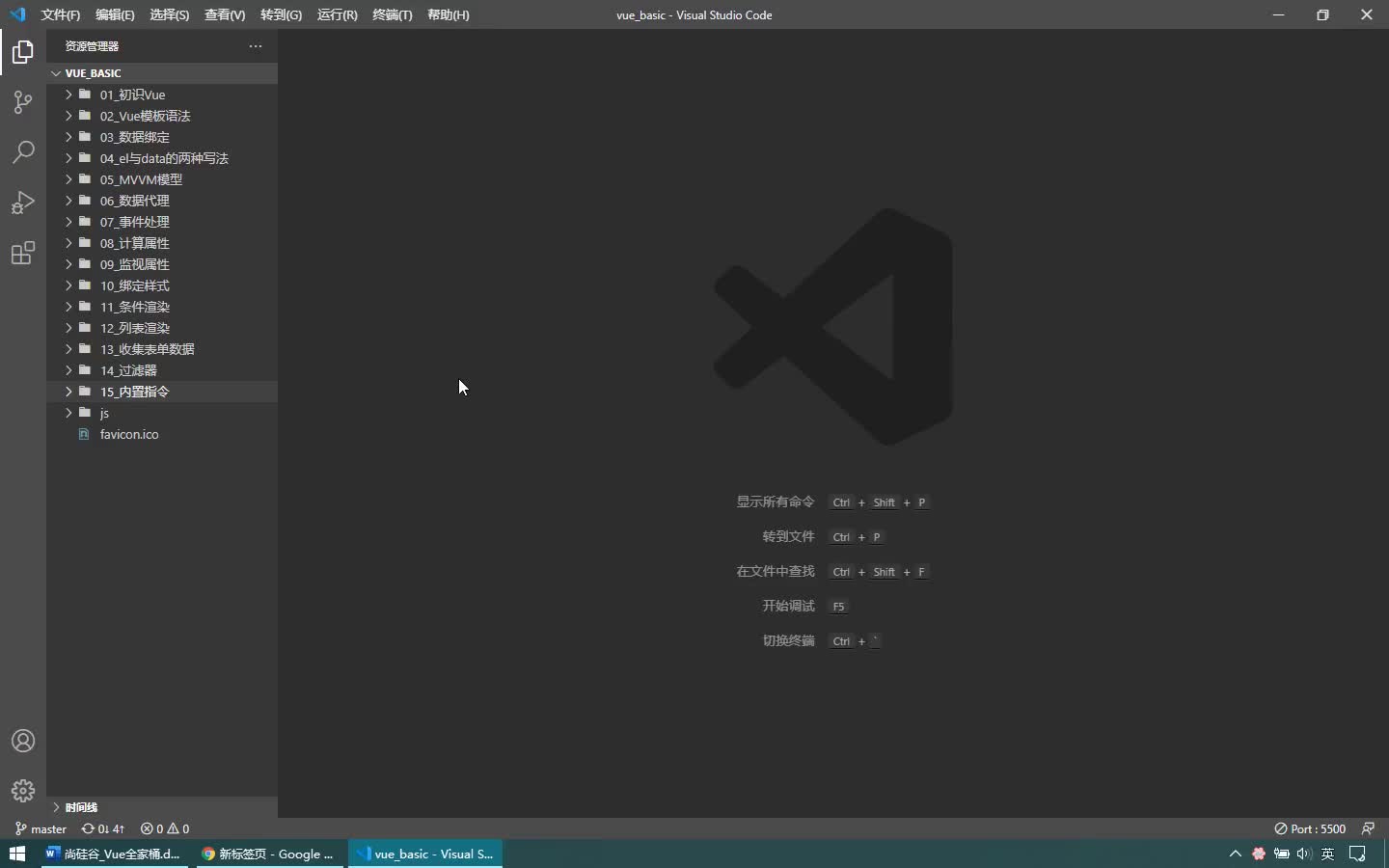Open the 选择(S) menu
This screenshot has height=868, width=1389.
point(170,15)
